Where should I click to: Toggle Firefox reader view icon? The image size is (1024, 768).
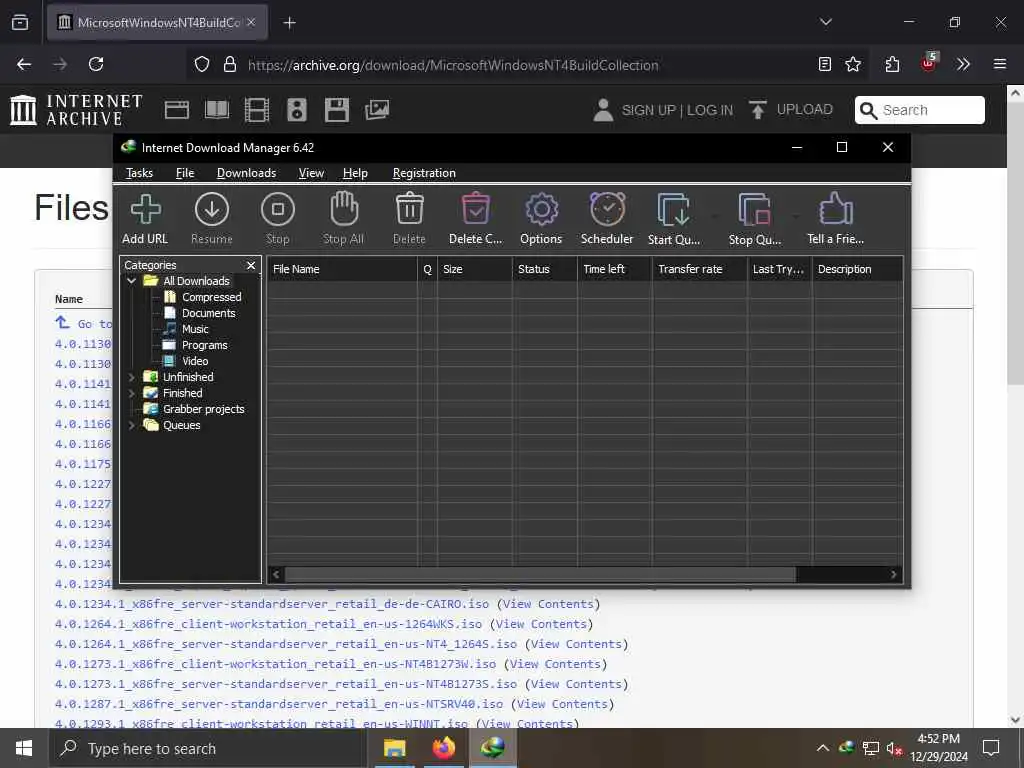[x=825, y=64]
